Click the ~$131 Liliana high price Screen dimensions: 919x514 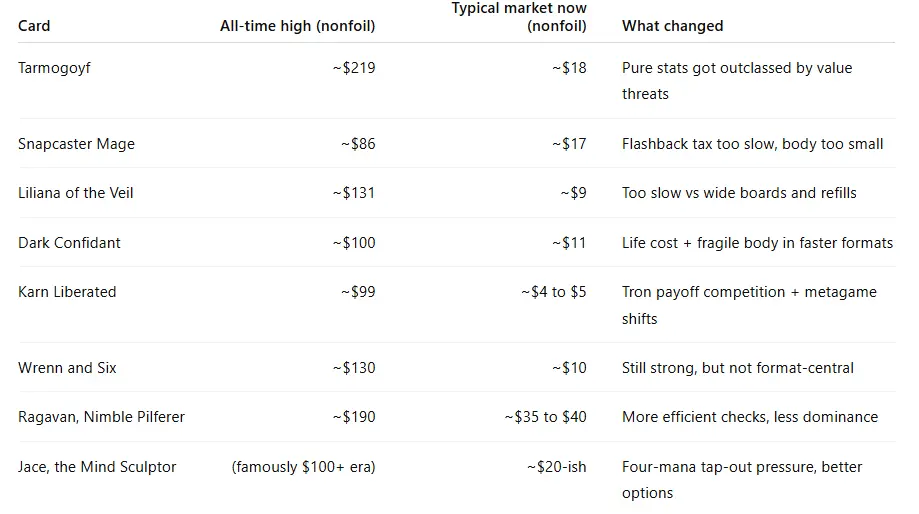coord(354,193)
